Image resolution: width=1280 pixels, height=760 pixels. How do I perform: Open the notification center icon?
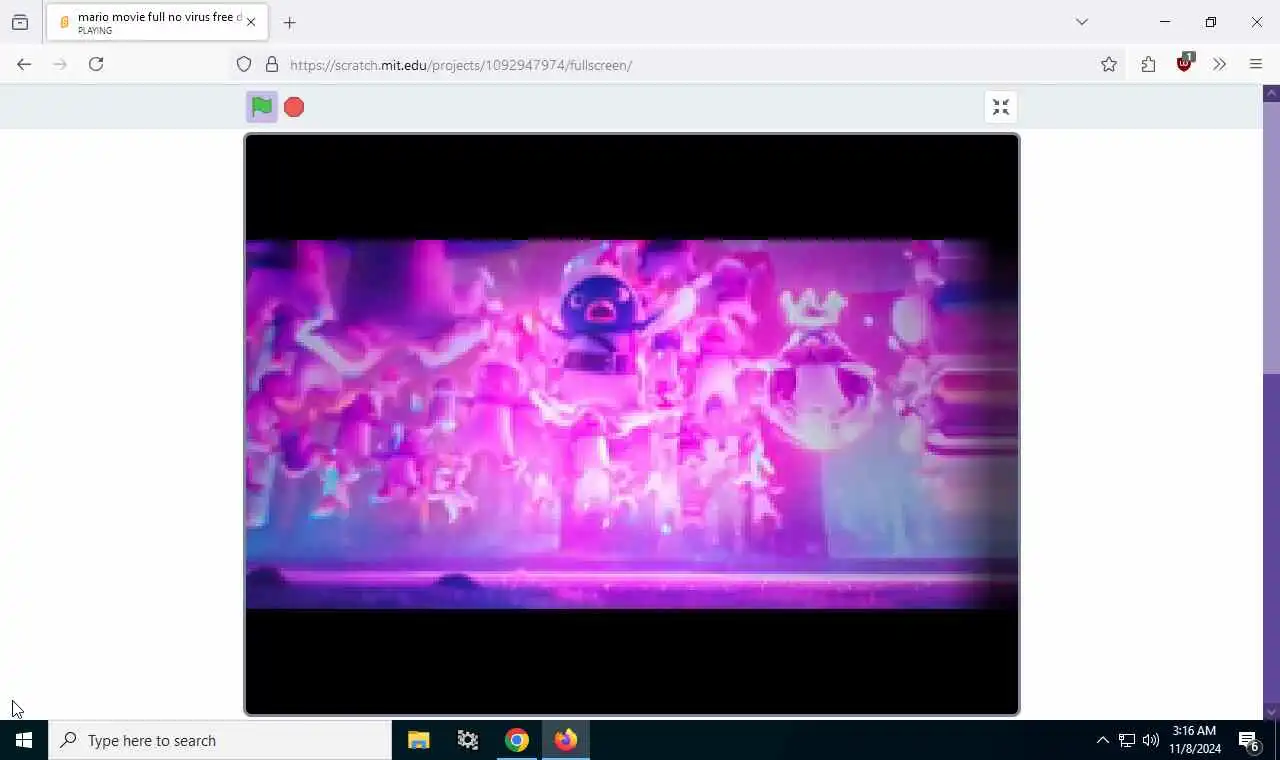click(1249, 740)
